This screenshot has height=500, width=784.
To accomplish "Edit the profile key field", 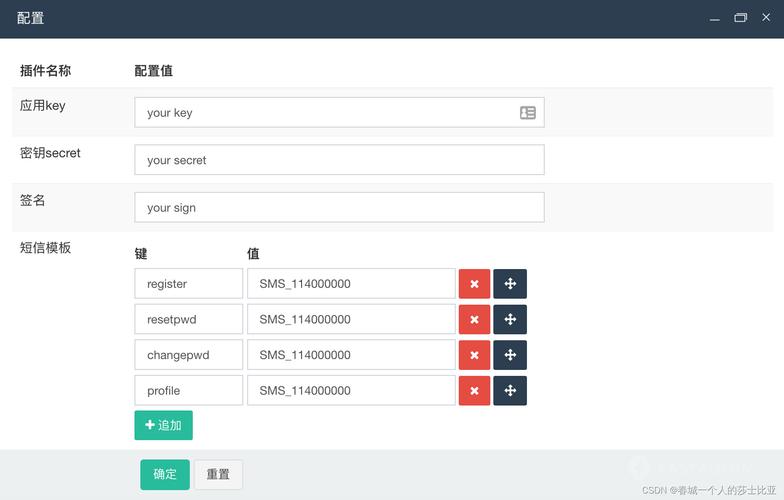I will 188,390.
